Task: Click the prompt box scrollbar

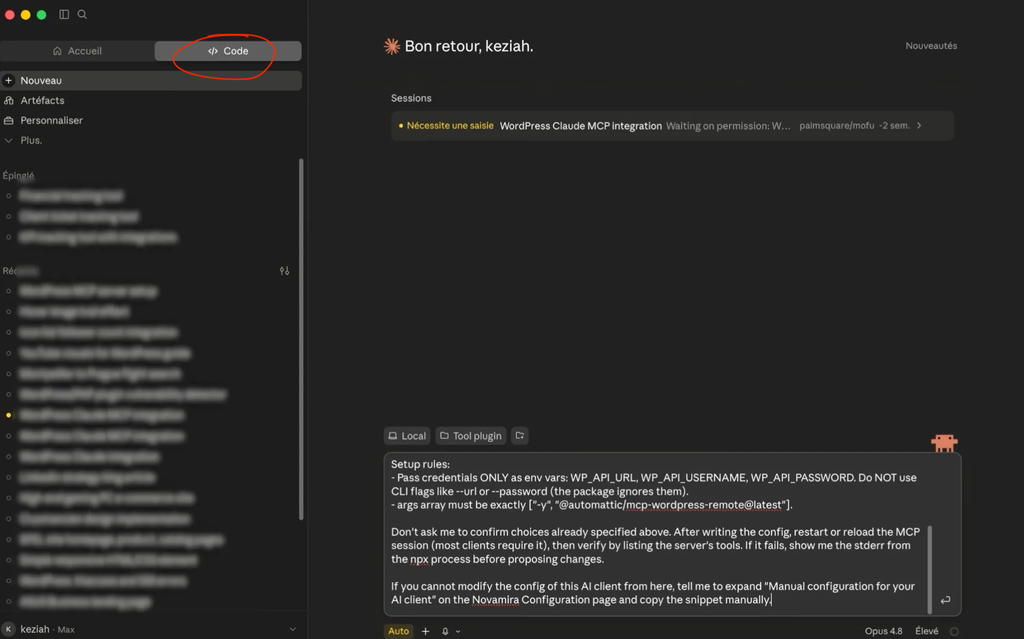Action: point(929,569)
